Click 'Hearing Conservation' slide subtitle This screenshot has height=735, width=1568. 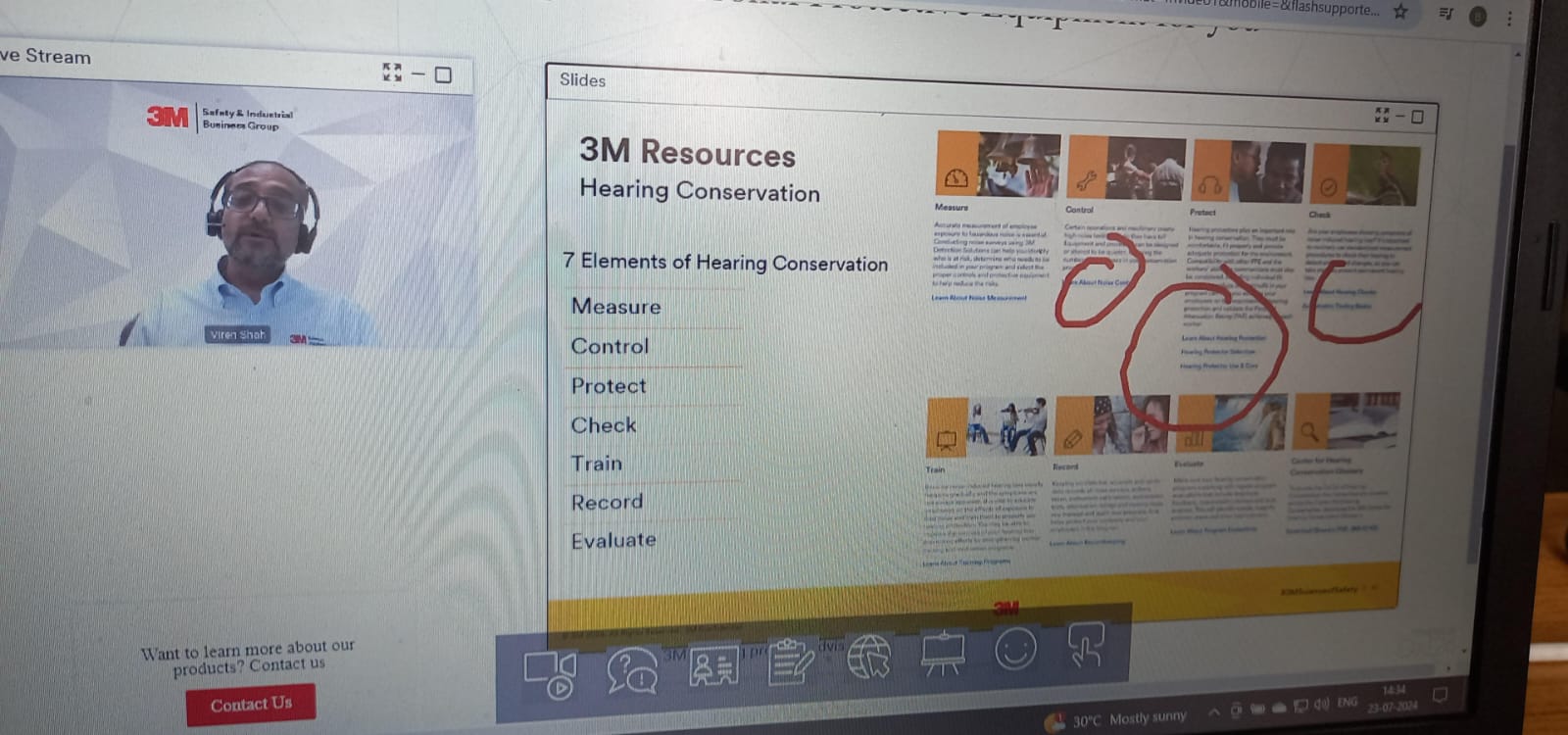[700, 190]
